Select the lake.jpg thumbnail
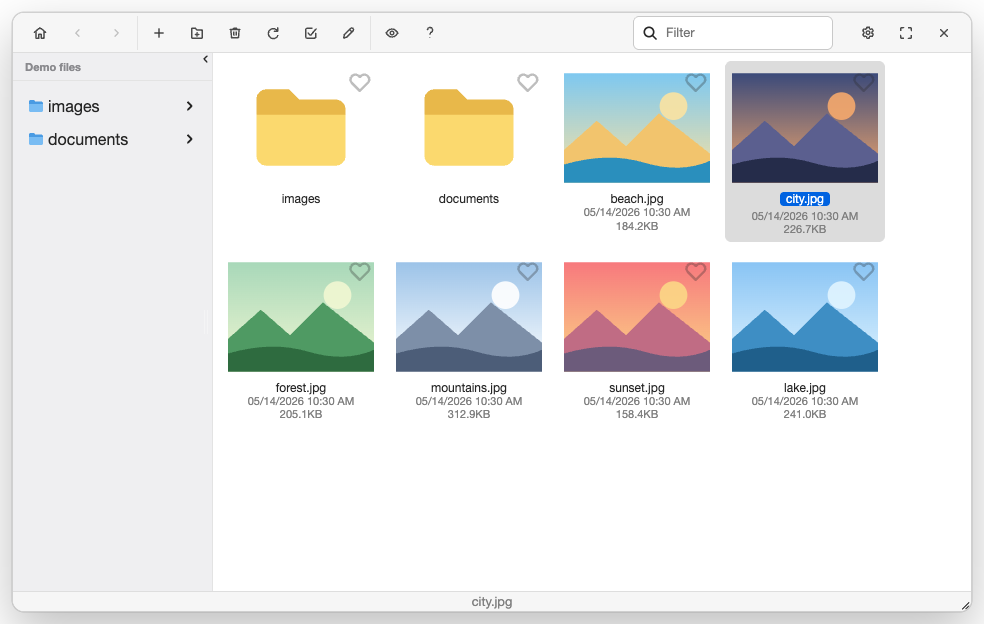The width and height of the screenshot is (984, 624). (x=805, y=317)
